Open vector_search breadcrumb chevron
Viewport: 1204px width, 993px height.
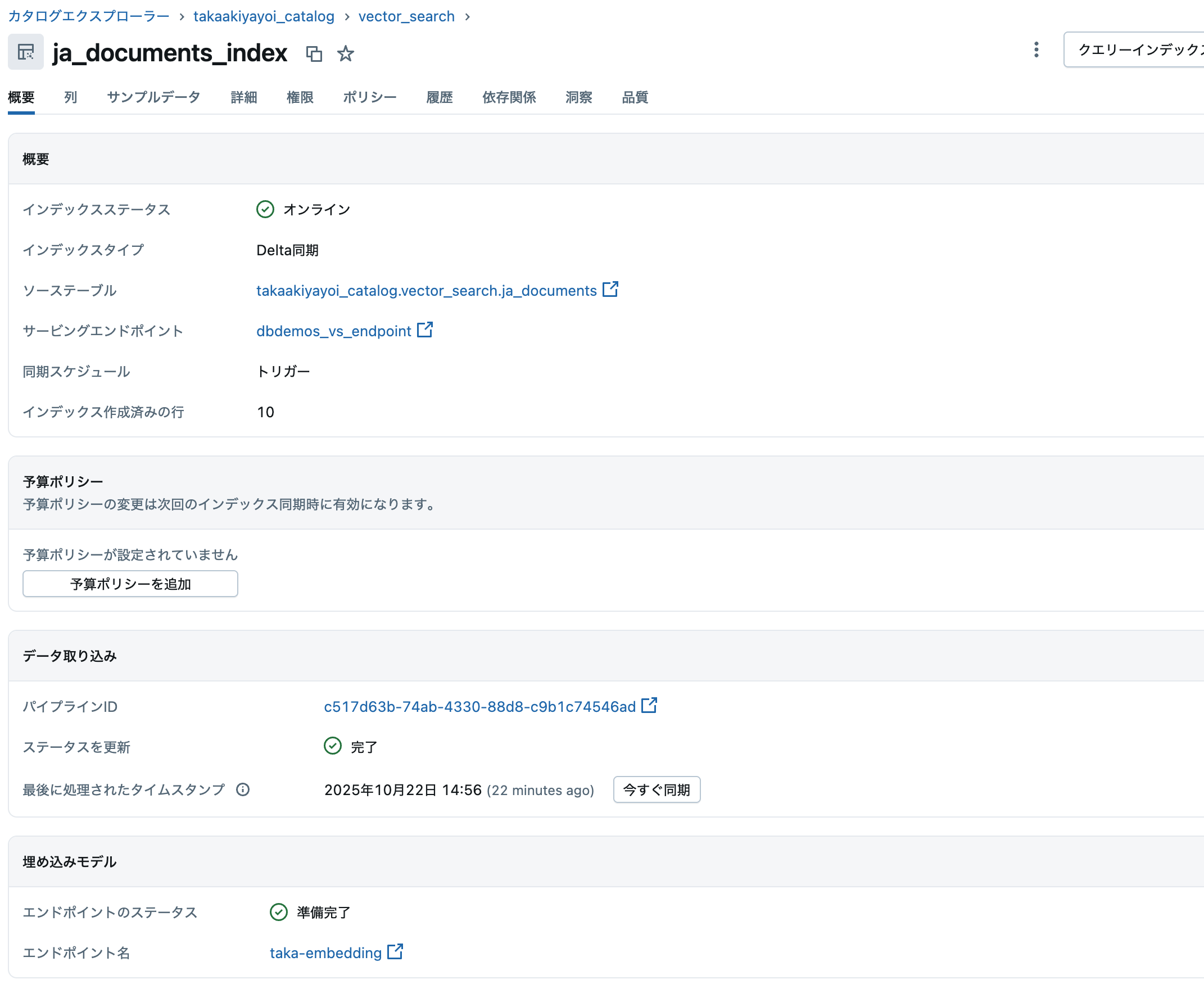(468, 17)
